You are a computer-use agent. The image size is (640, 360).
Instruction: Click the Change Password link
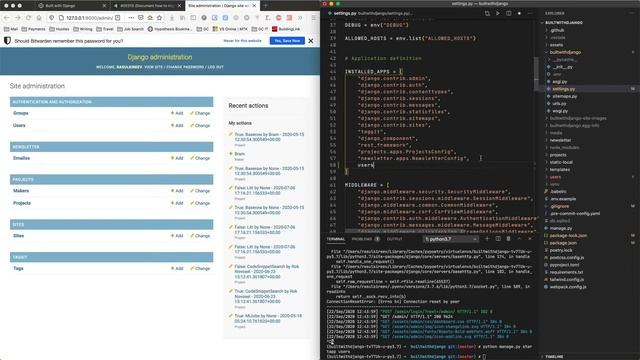point(184,67)
